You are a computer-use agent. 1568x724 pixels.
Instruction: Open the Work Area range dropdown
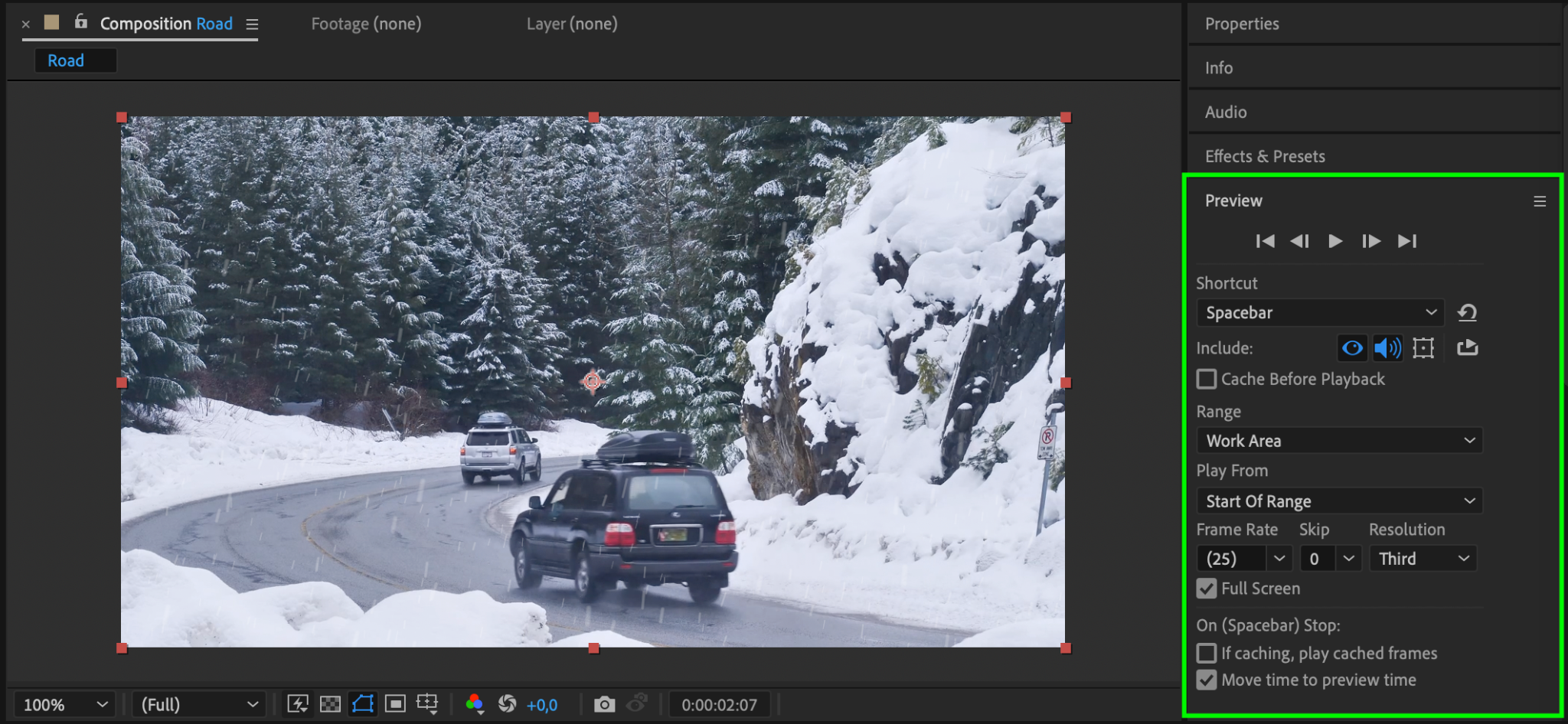pyautogui.click(x=1339, y=441)
